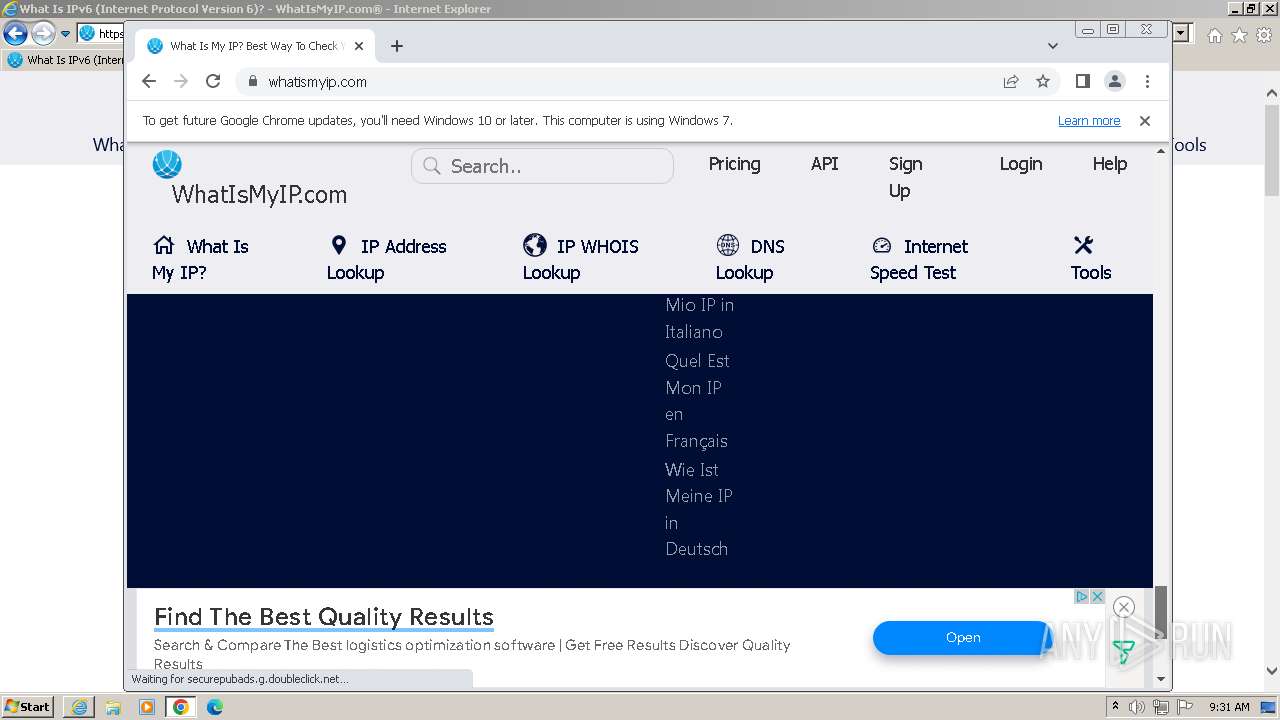Bookmark this page with the star
The height and width of the screenshot is (720, 1280).
tap(1043, 82)
